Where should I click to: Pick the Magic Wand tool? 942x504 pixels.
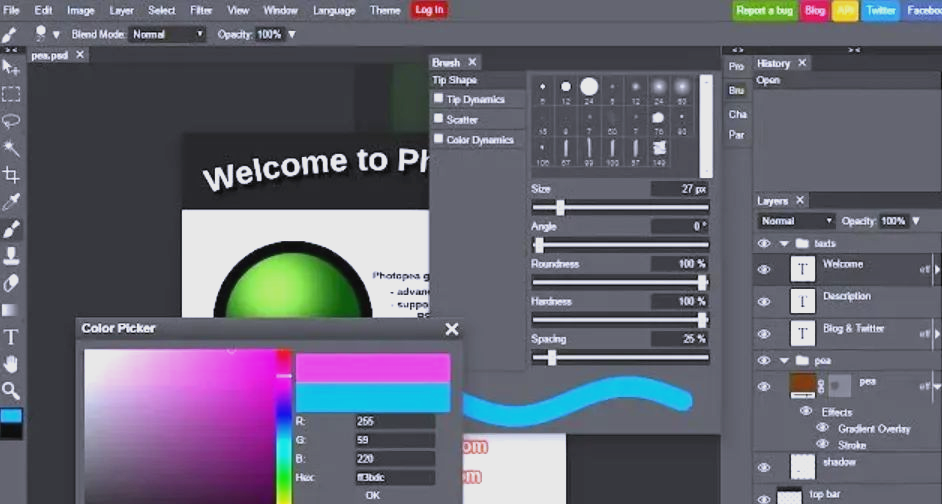coord(11,148)
